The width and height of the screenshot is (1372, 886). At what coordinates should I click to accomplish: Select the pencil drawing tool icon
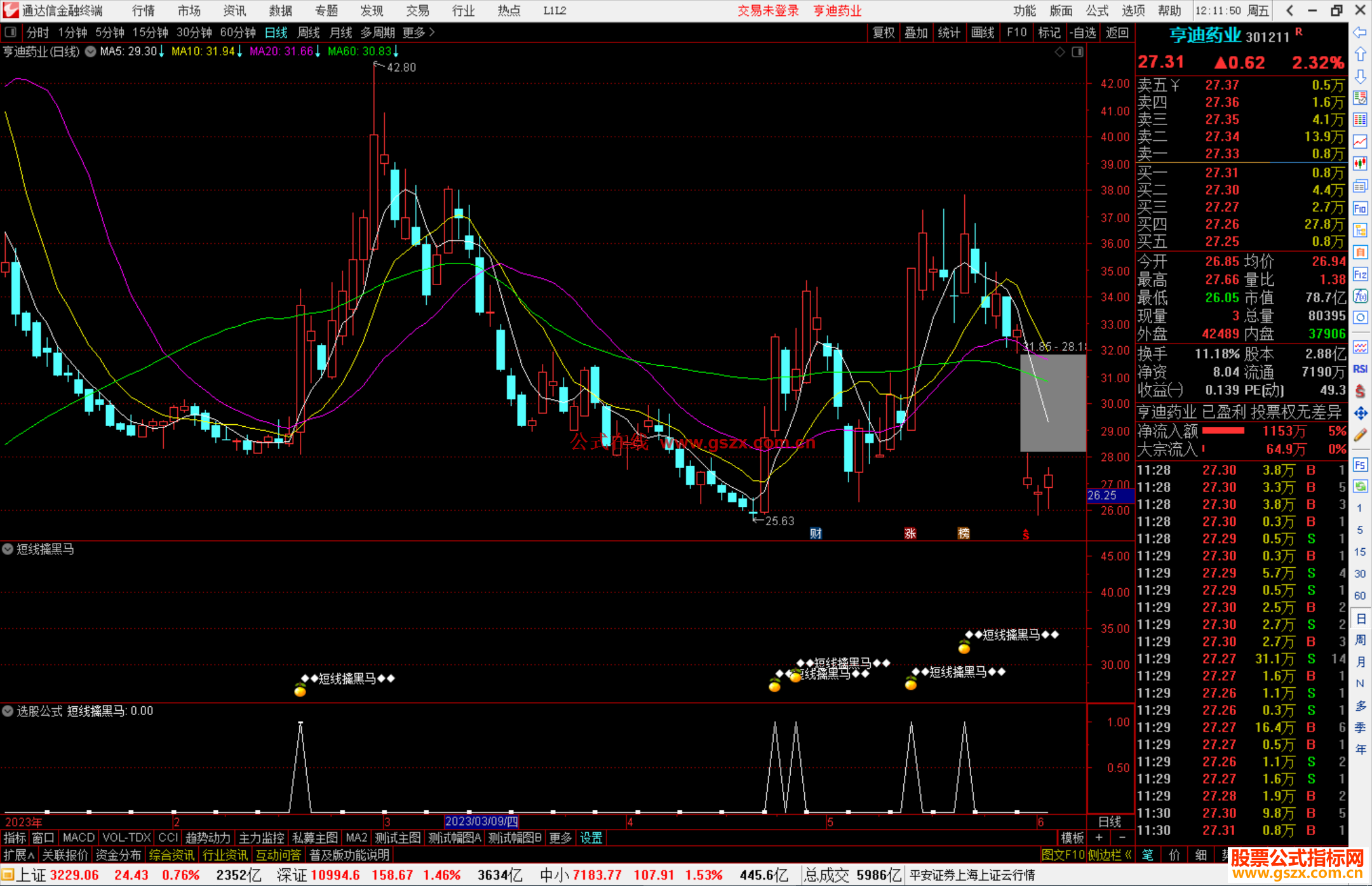[1360, 435]
